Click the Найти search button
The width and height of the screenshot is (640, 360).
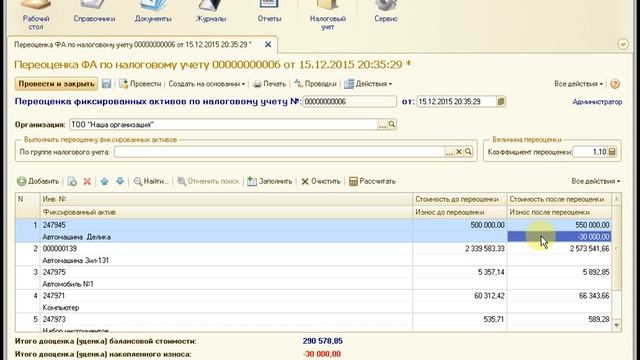point(151,181)
